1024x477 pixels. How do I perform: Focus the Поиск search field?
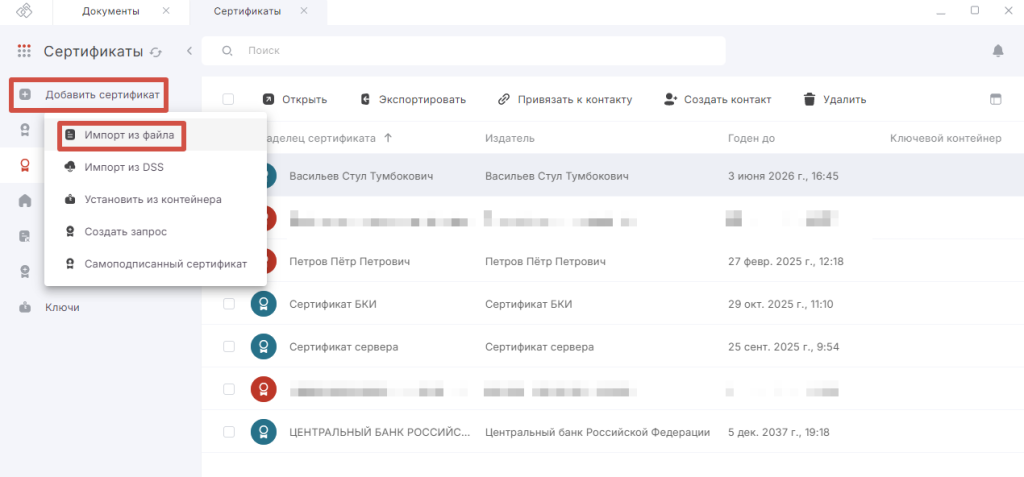[464, 50]
